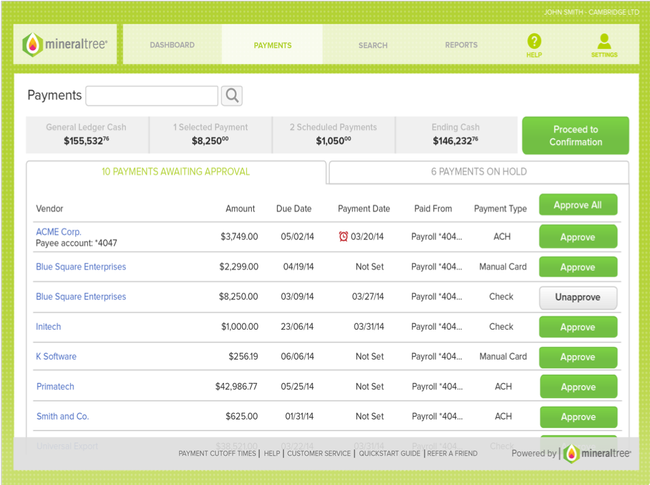Click the Payment Date column header
Image resolution: width=650 pixels, height=485 pixels.
364,209
